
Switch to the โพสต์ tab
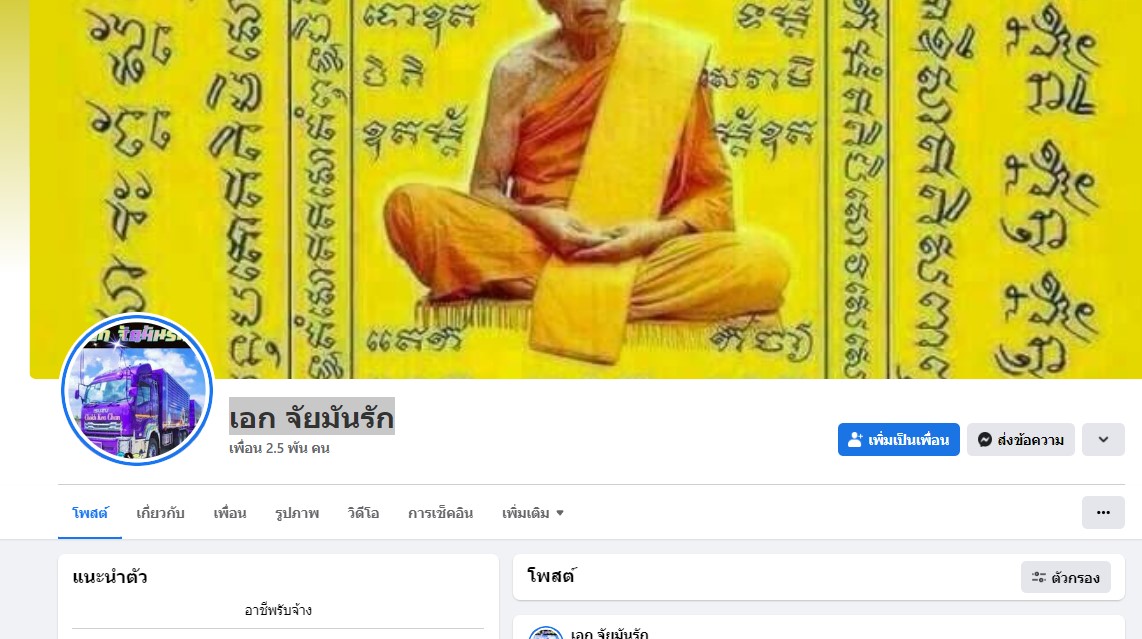click(x=90, y=513)
